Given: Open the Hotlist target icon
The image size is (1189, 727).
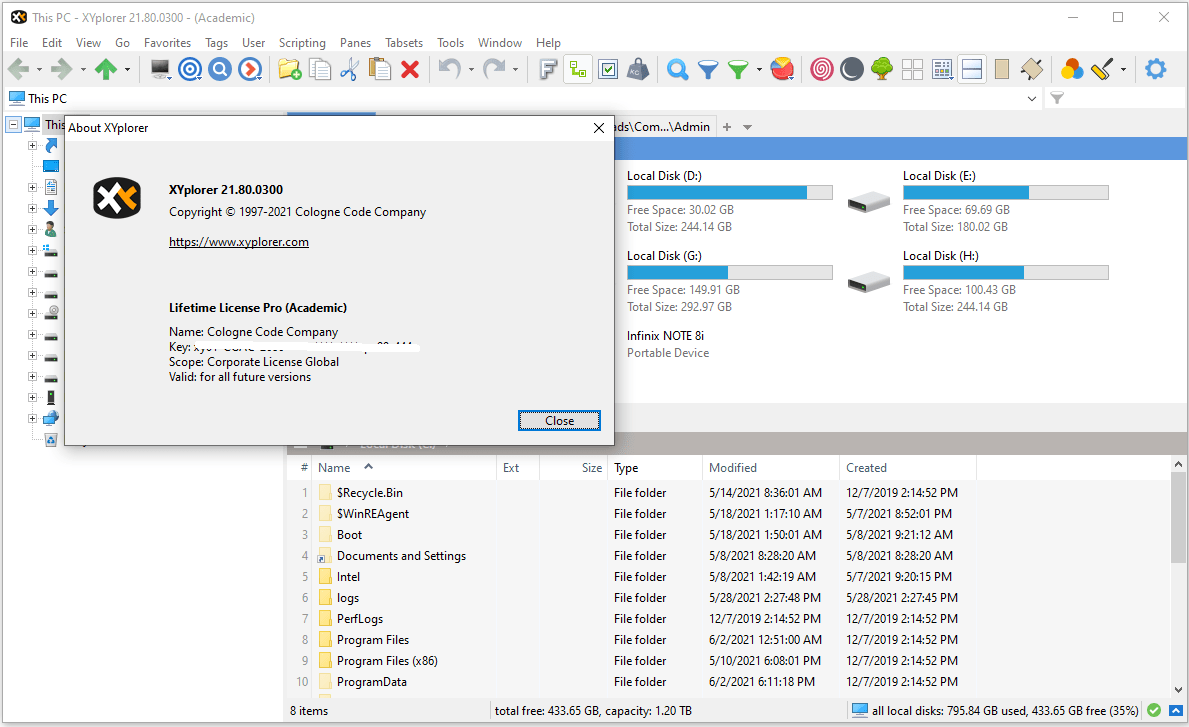Looking at the screenshot, I should (x=190, y=70).
